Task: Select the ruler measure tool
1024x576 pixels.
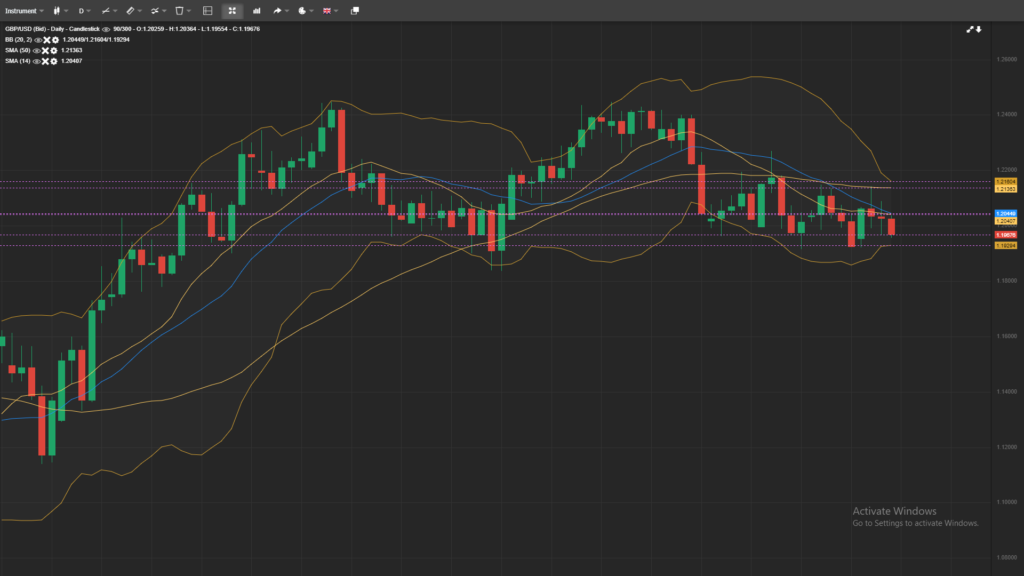Action: point(131,11)
